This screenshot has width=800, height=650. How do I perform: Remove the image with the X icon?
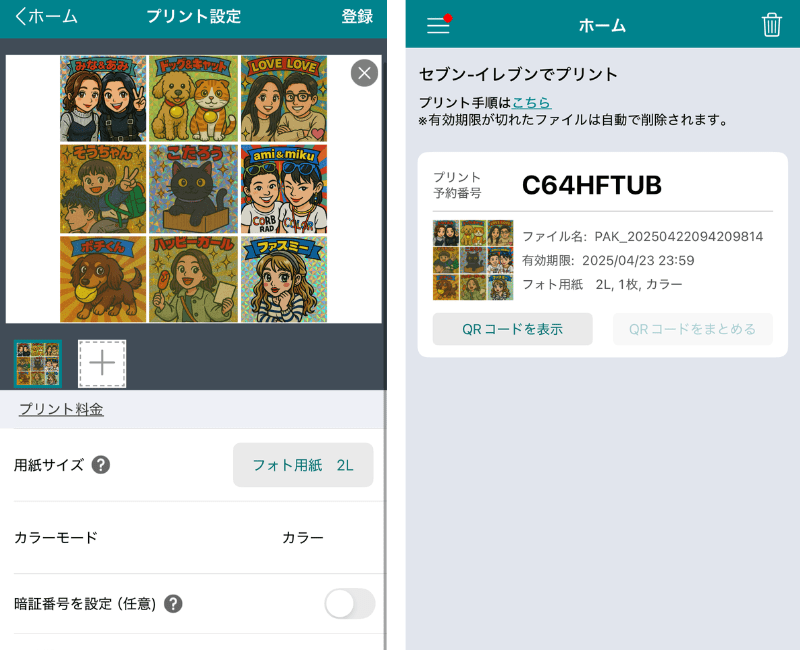(364, 72)
